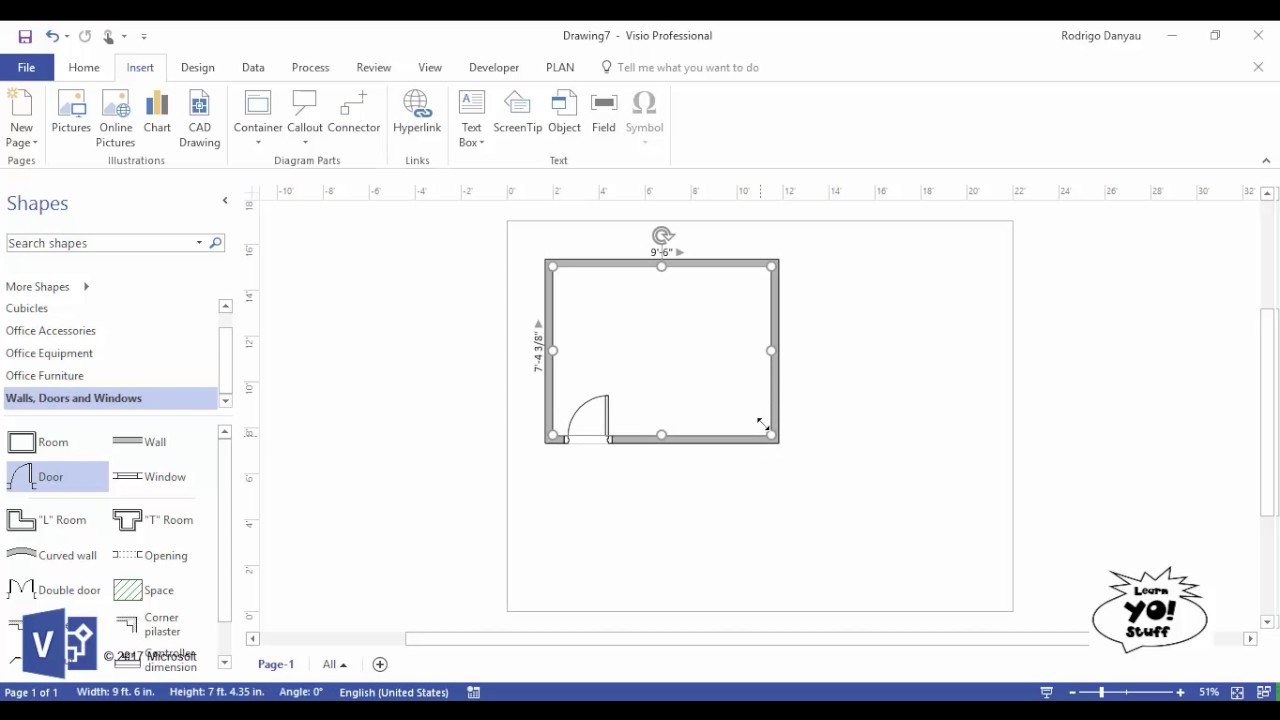Select the "L" Room shape
This screenshot has height=720, width=1280.
[47, 520]
